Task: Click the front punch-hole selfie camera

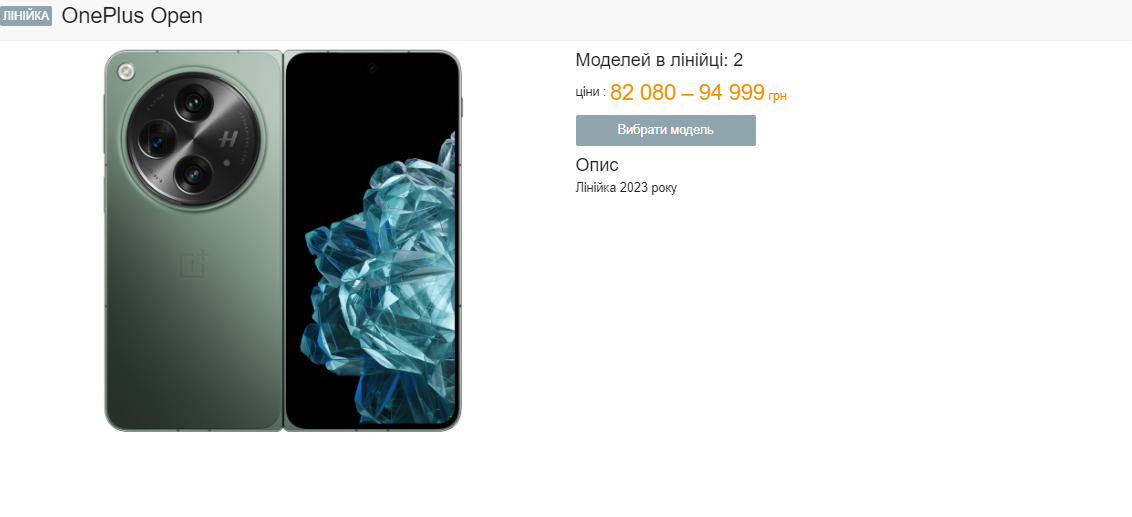Action: [x=372, y=68]
